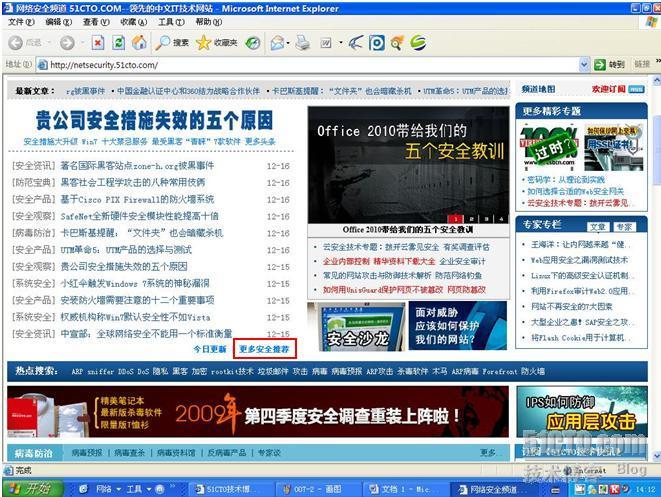Switch to 专家 tab in 专家专栏
Image resolution: width=661 pixels, height=497 pixels.
tap(623, 227)
